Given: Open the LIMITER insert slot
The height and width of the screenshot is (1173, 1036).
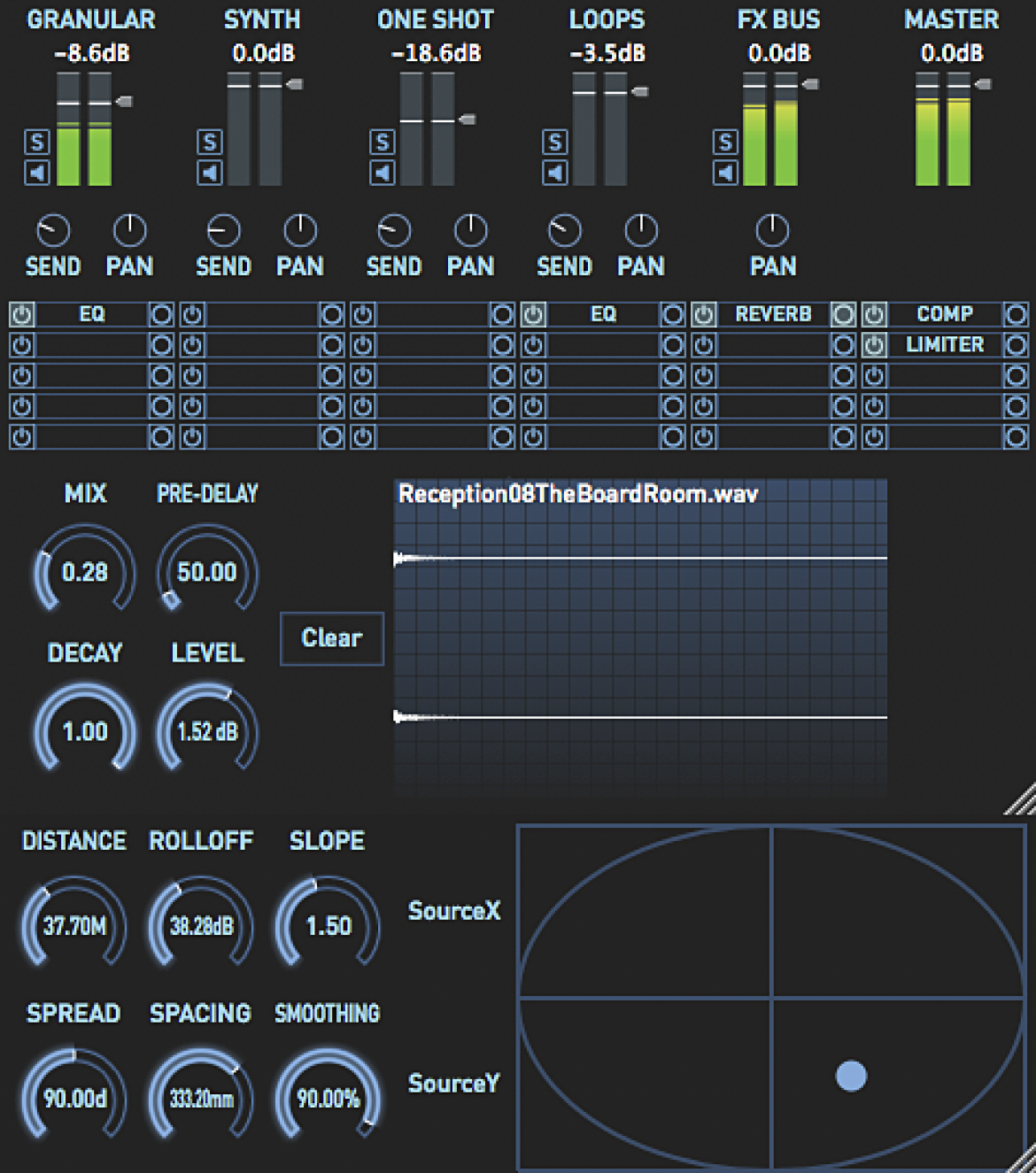Looking at the screenshot, I should coord(945,345).
